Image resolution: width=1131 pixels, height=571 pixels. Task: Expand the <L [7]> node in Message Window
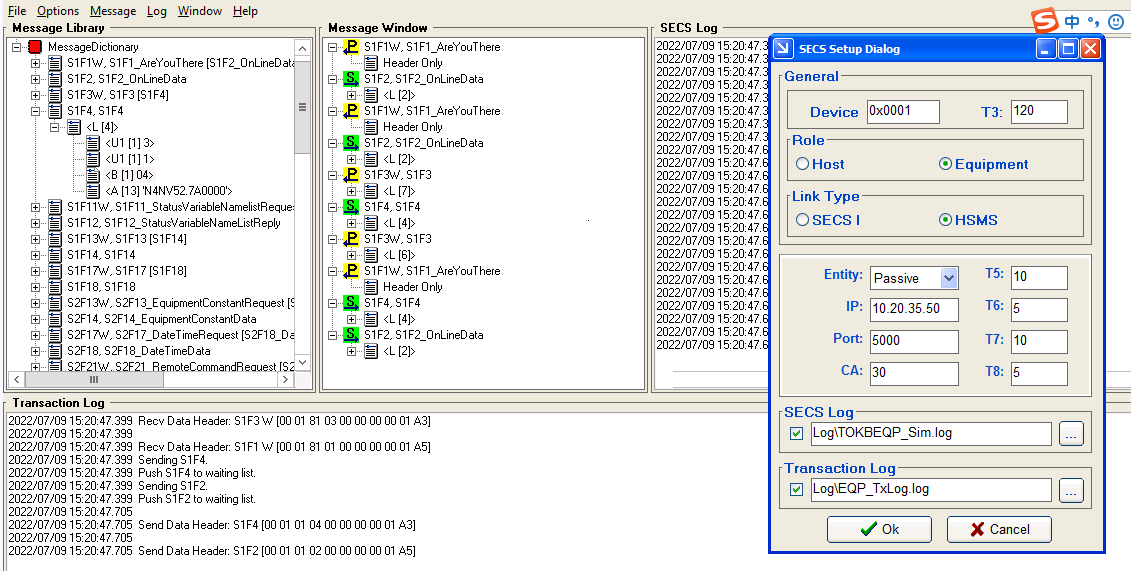coord(351,191)
